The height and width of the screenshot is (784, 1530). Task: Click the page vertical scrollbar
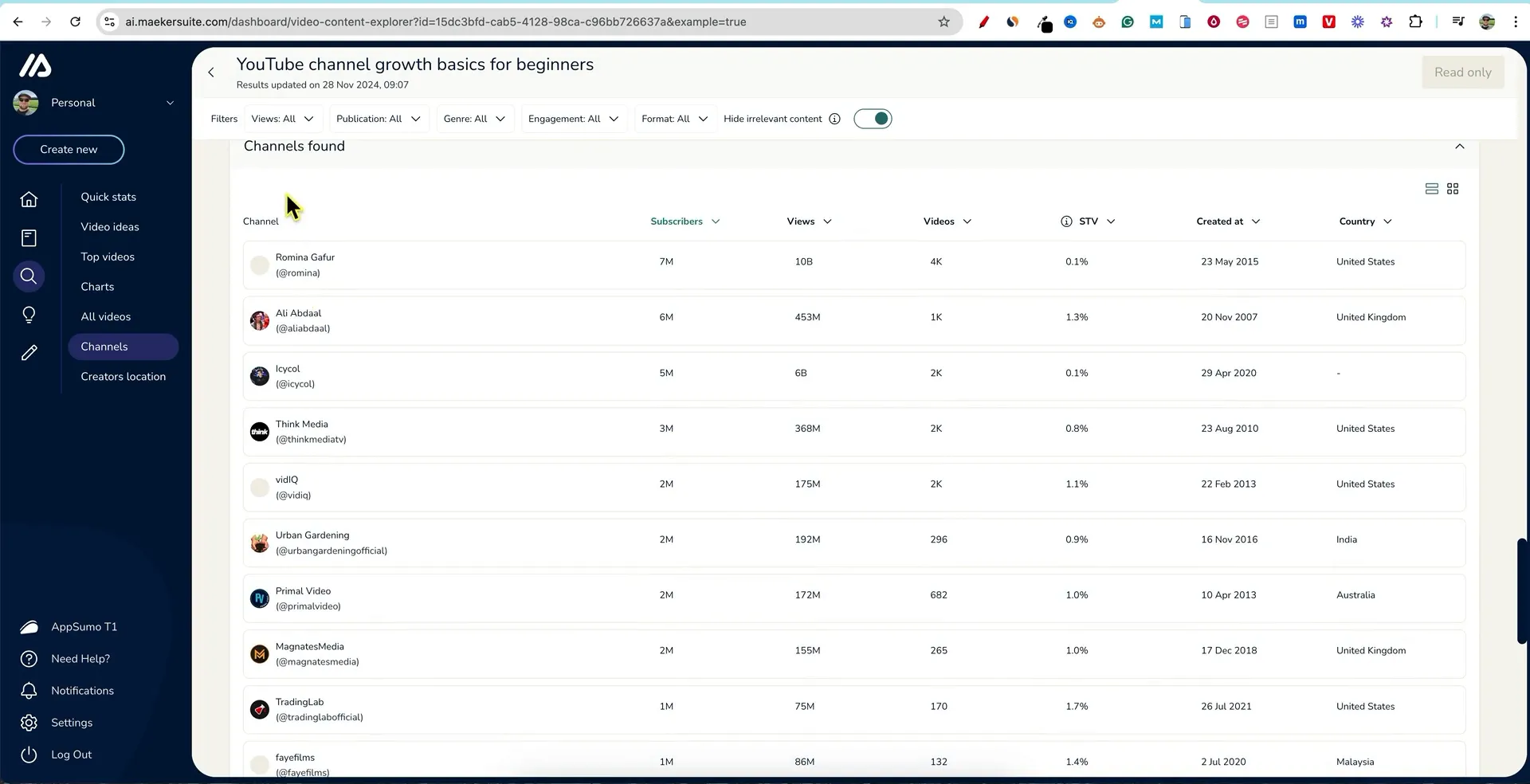click(x=1522, y=591)
